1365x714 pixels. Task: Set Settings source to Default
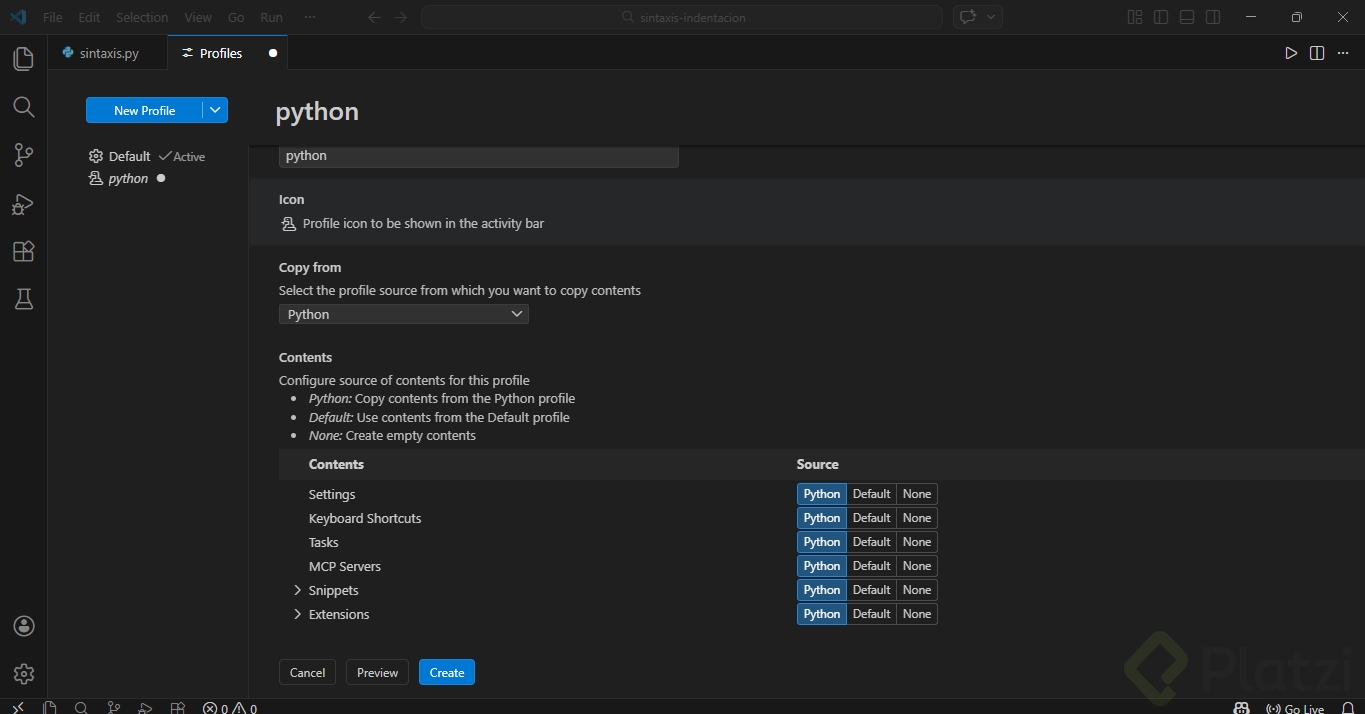click(x=871, y=494)
